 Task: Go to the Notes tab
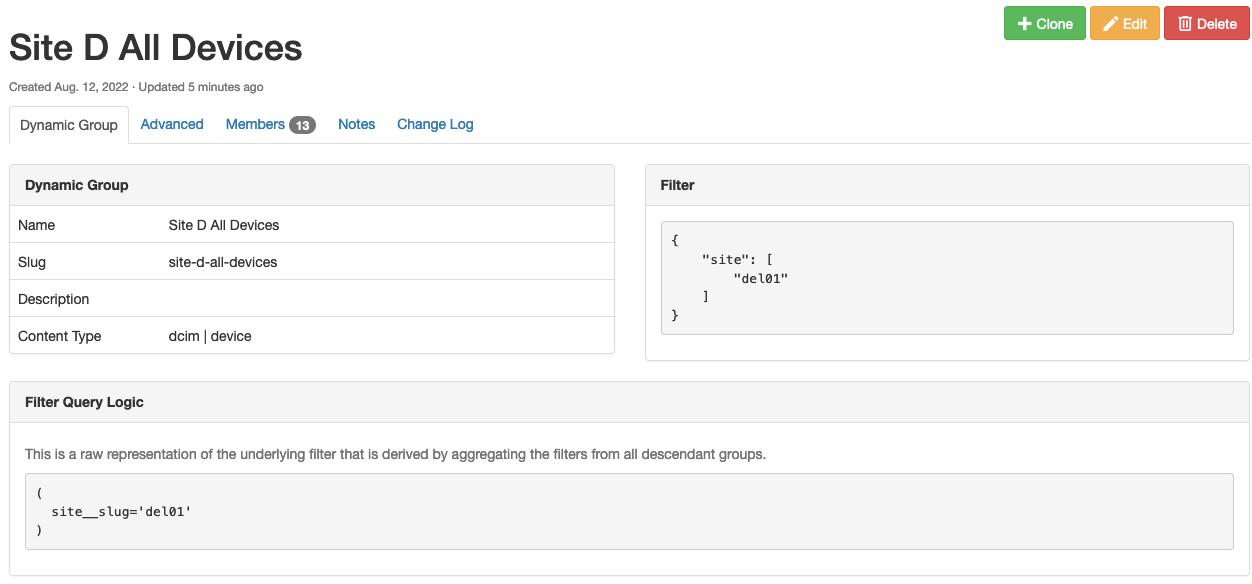pyautogui.click(x=356, y=124)
